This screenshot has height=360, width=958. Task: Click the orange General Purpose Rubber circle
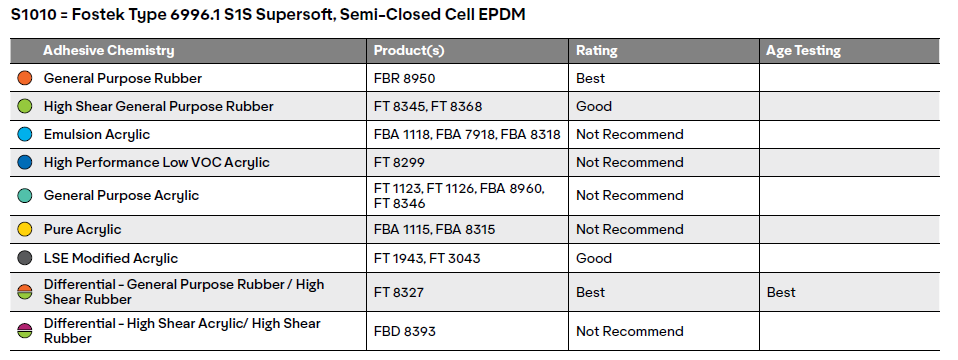click(x=24, y=78)
